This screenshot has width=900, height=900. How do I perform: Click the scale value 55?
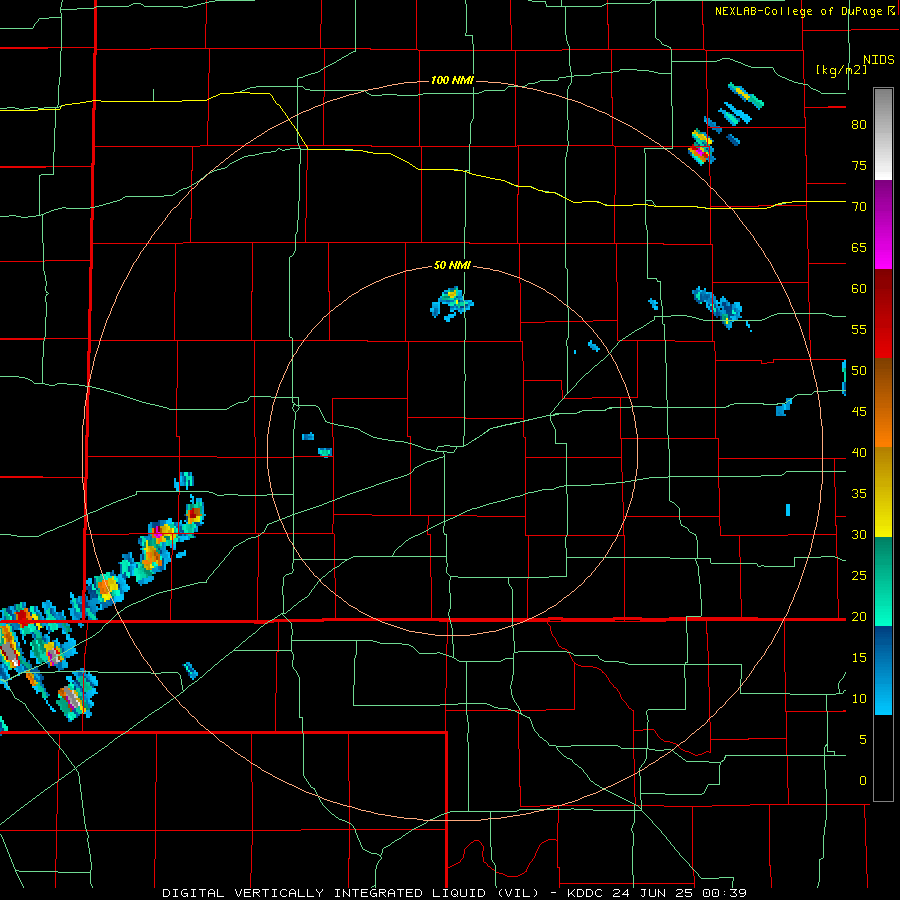point(859,329)
